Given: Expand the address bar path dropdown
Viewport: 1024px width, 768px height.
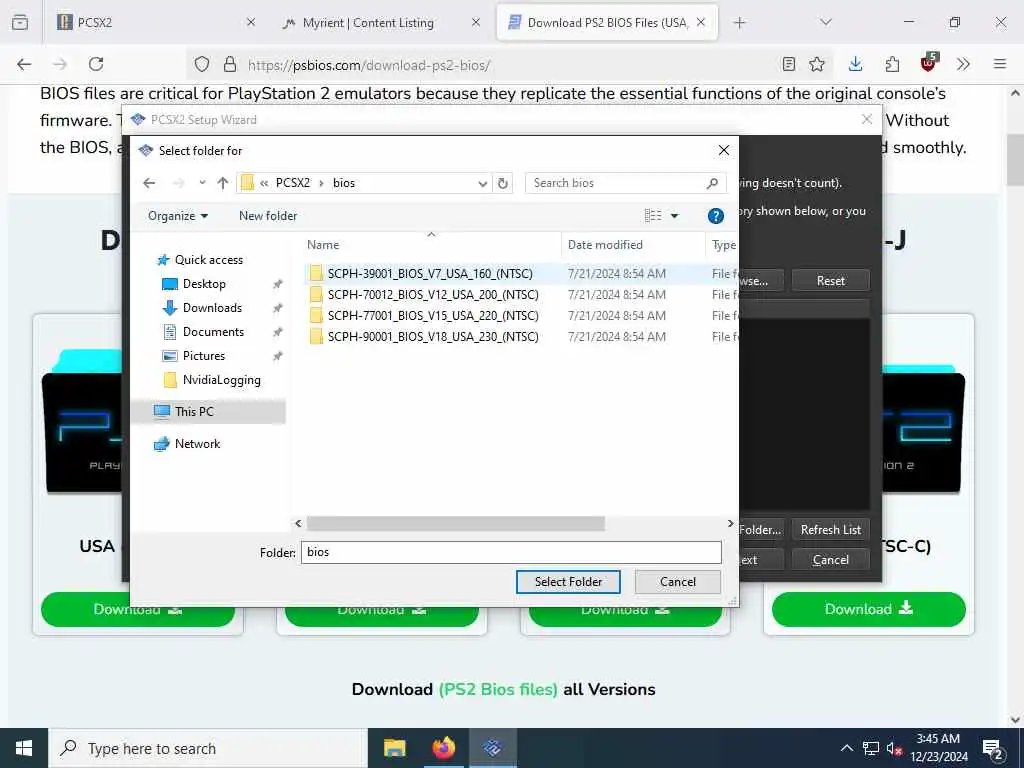Looking at the screenshot, I should pyautogui.click(x=483, y=184).
